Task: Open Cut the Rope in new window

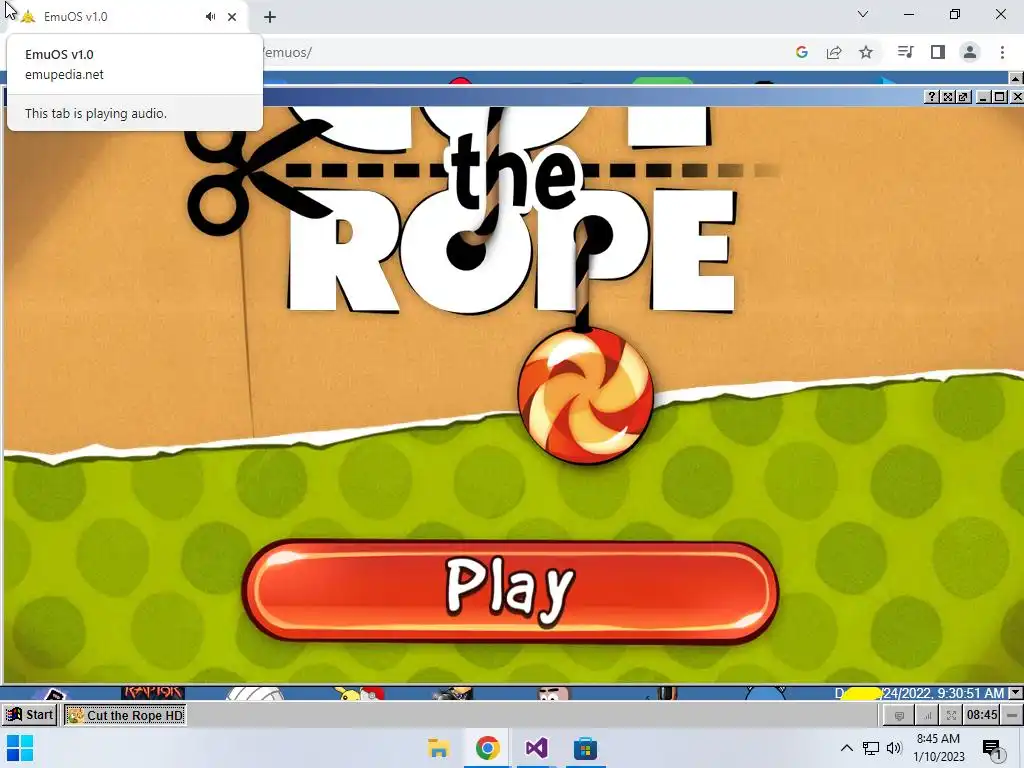Action: click(963, 97)
